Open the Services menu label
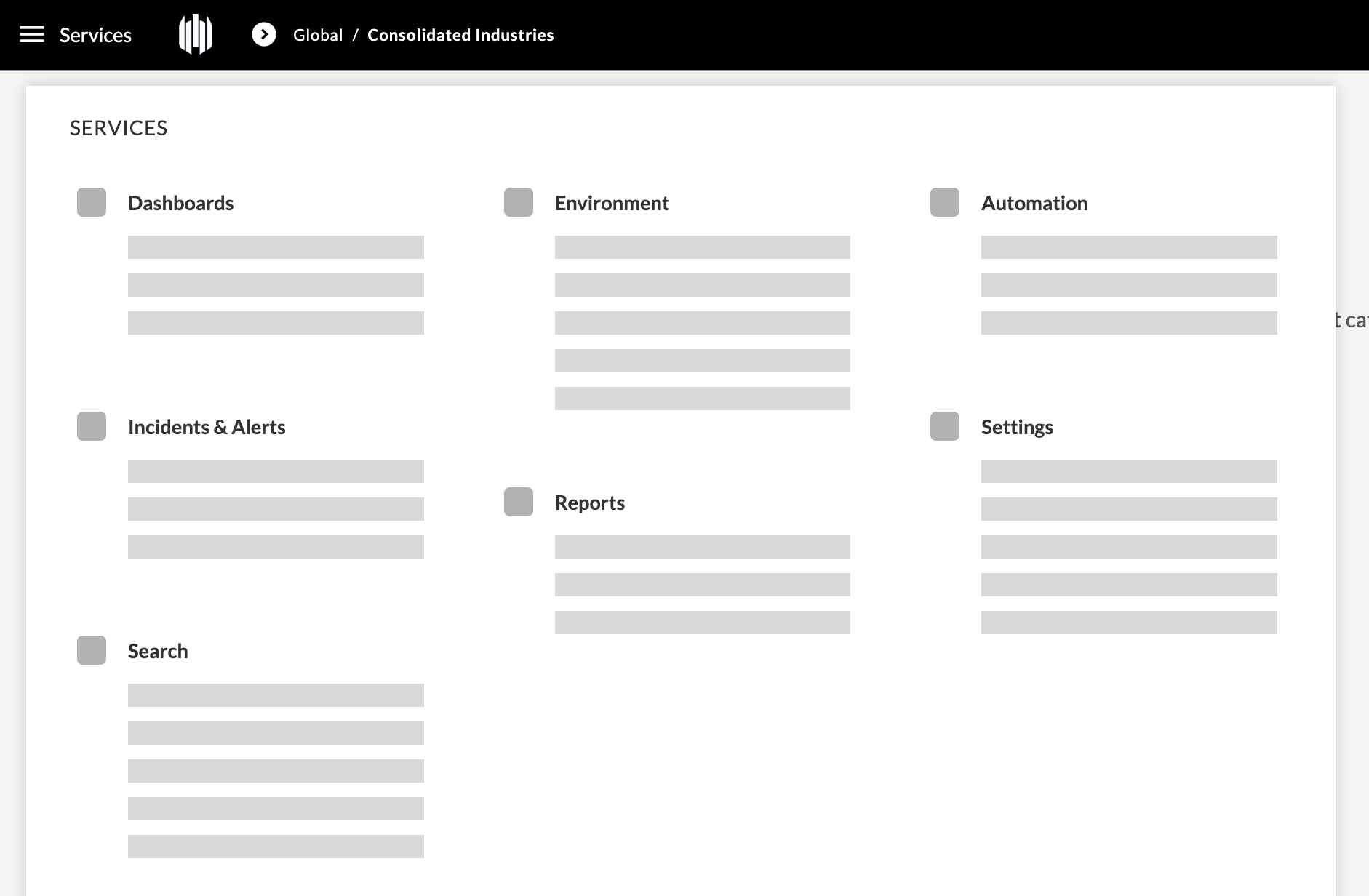1369x896 pixels. pos(95,35)
